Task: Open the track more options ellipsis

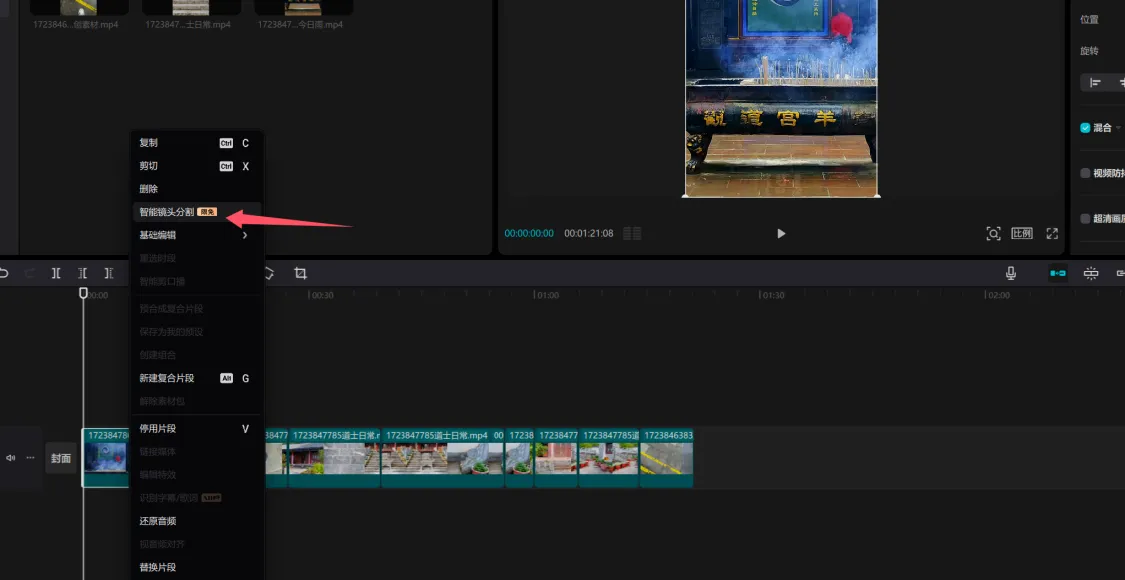Action: (x=30, y=458)
